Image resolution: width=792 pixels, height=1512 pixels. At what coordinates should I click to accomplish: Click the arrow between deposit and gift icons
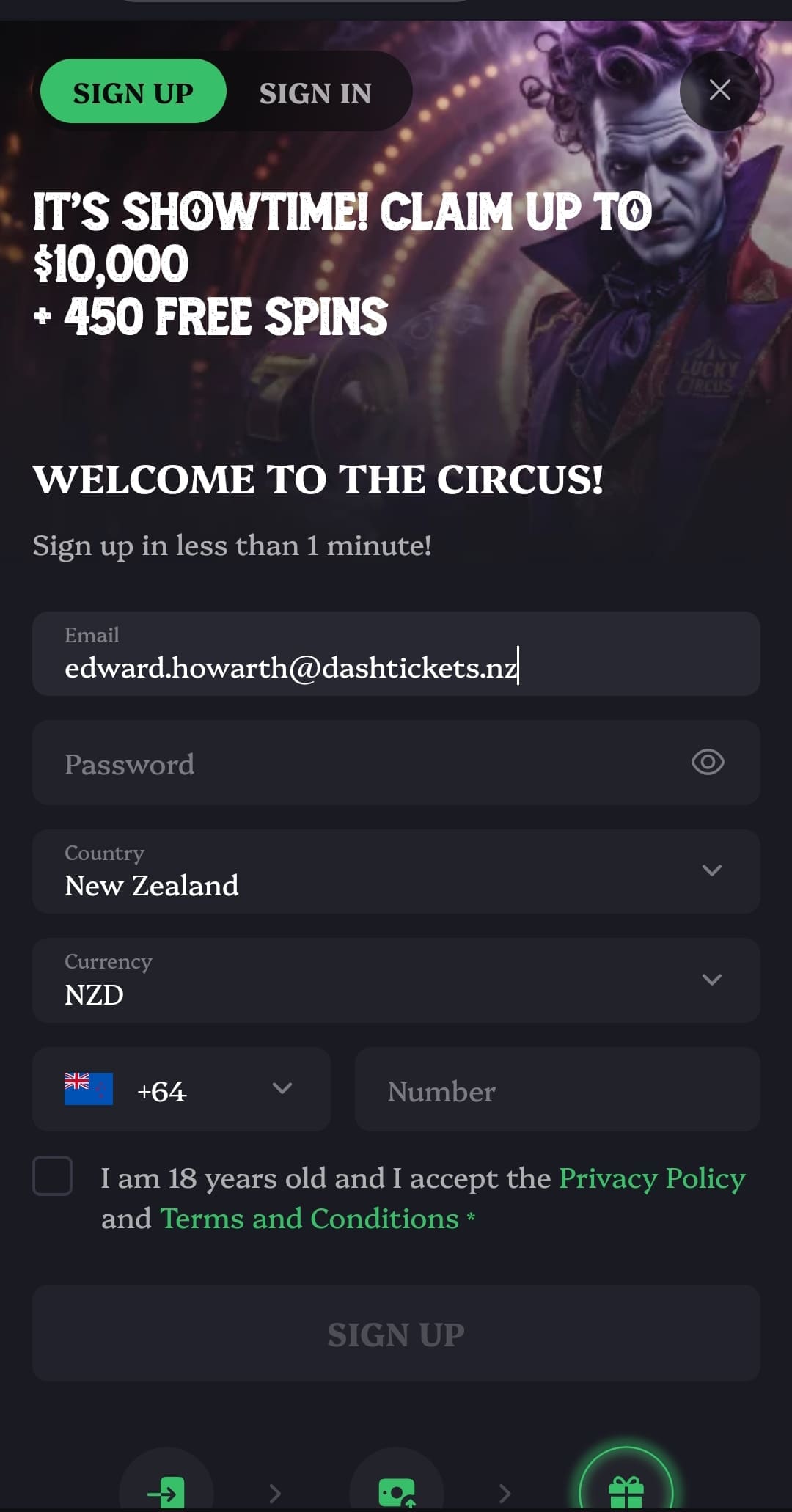pyautogui.click(x=505, y=1493)
